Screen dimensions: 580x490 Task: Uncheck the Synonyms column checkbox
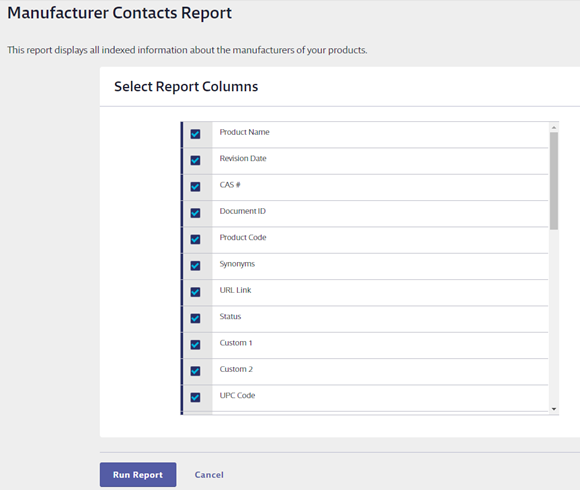pyautogui.click(x=195, y=266)
